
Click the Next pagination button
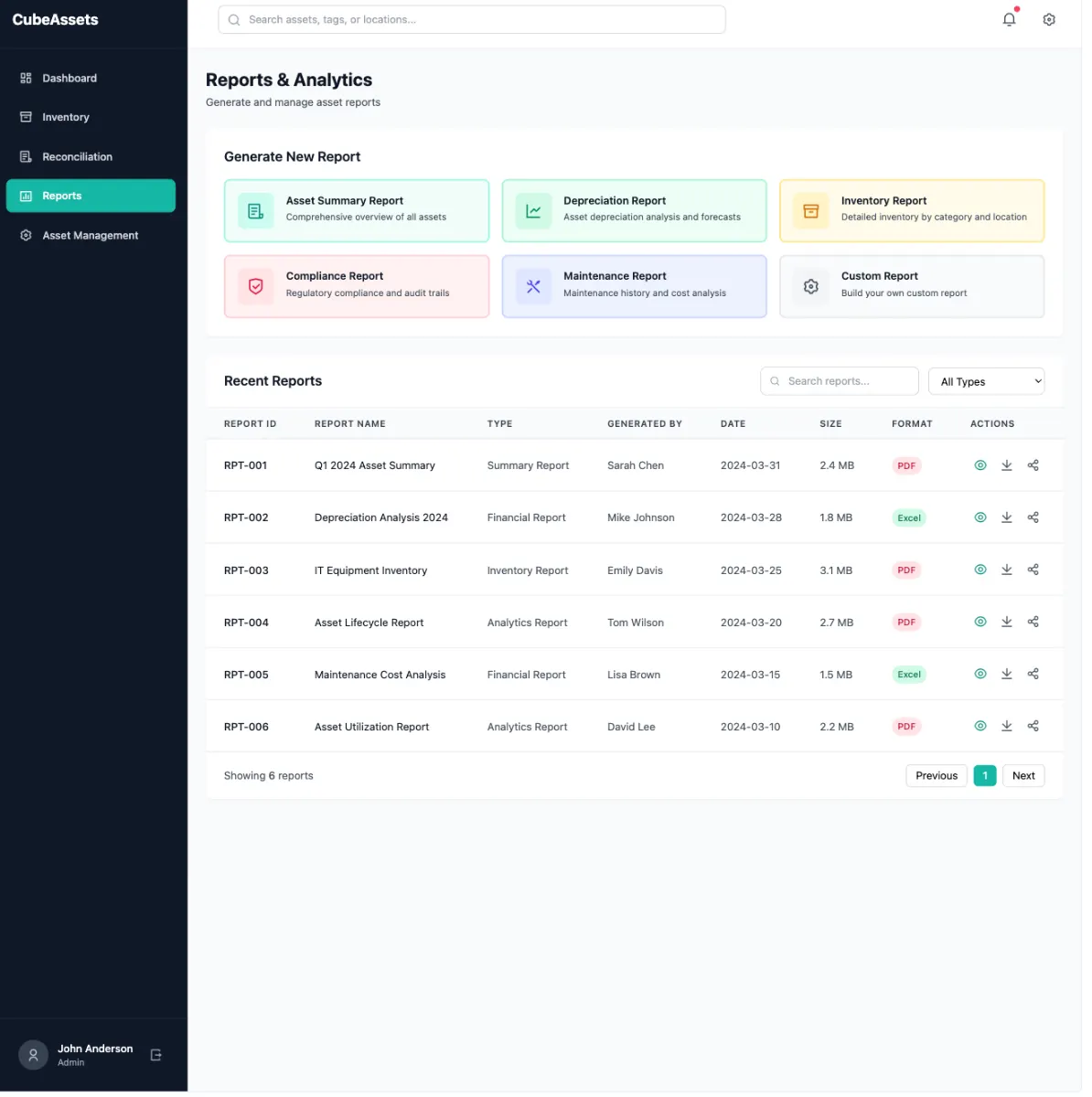coord(1022,775)
